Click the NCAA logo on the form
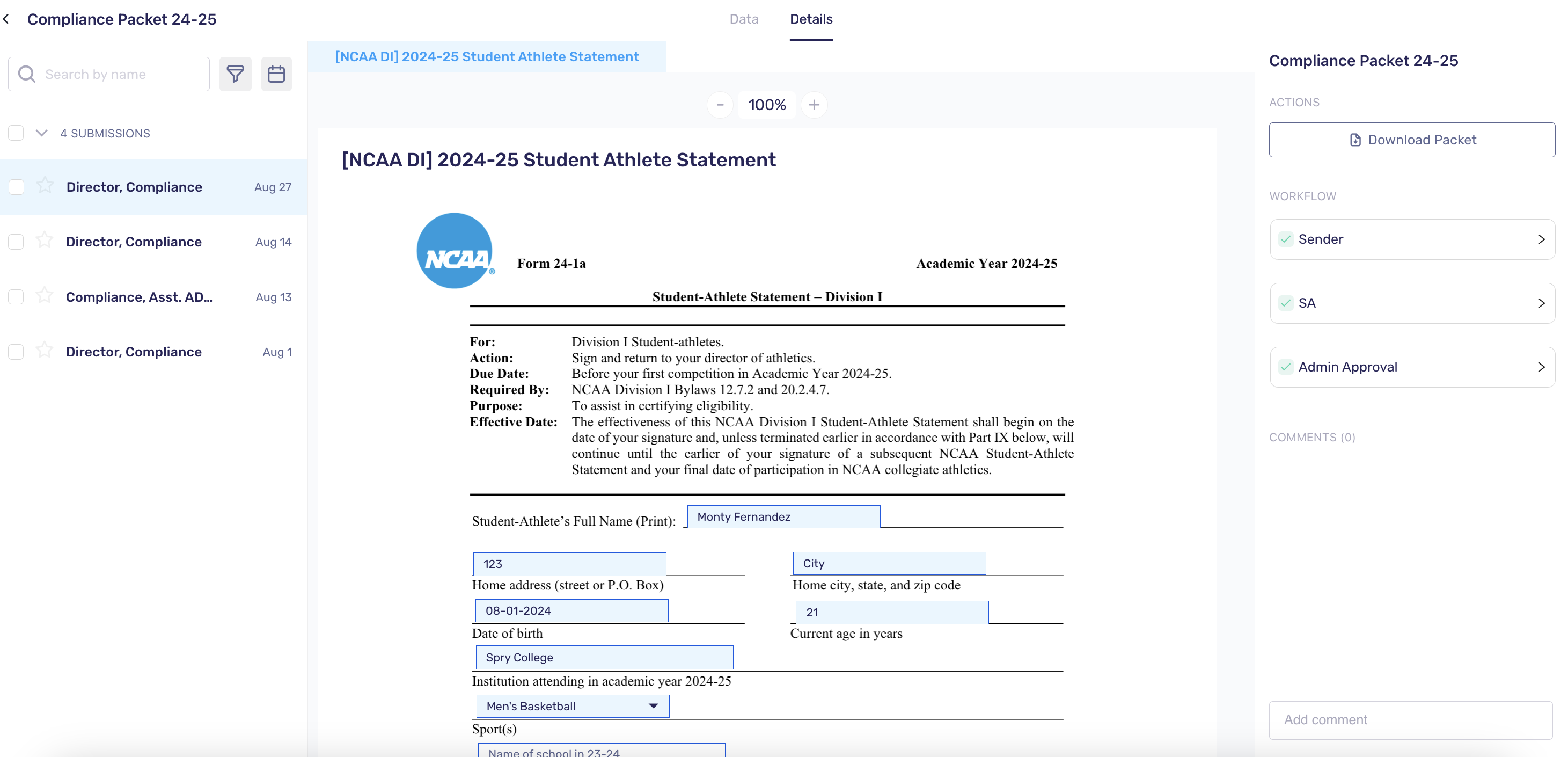 point(455,250)
